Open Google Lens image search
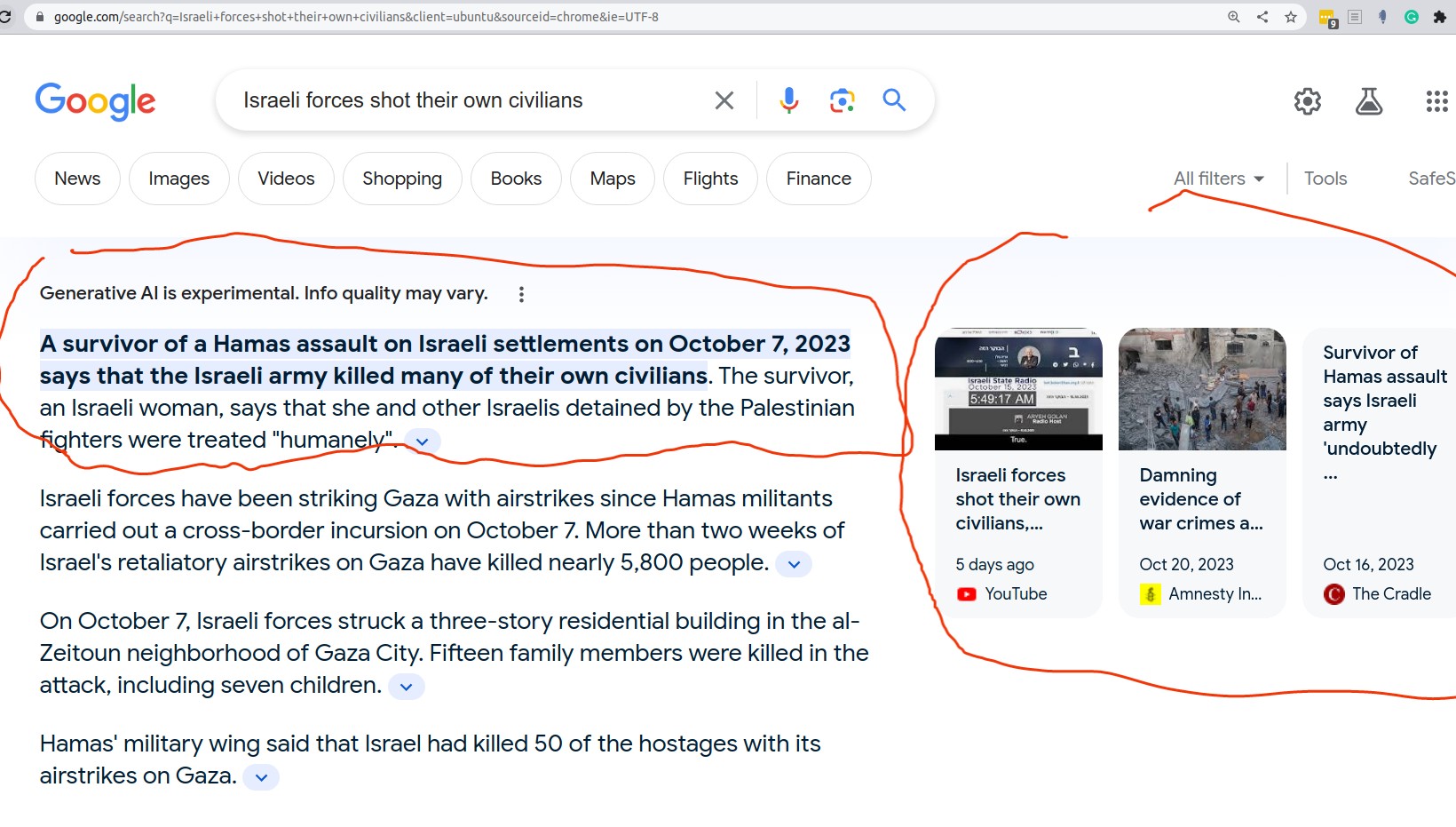 pos(842,100)
